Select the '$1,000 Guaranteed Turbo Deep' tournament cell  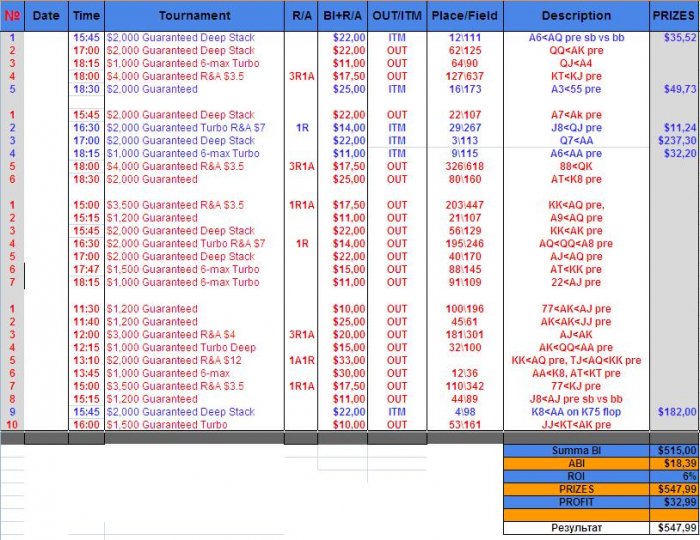(x=194, y=348)
